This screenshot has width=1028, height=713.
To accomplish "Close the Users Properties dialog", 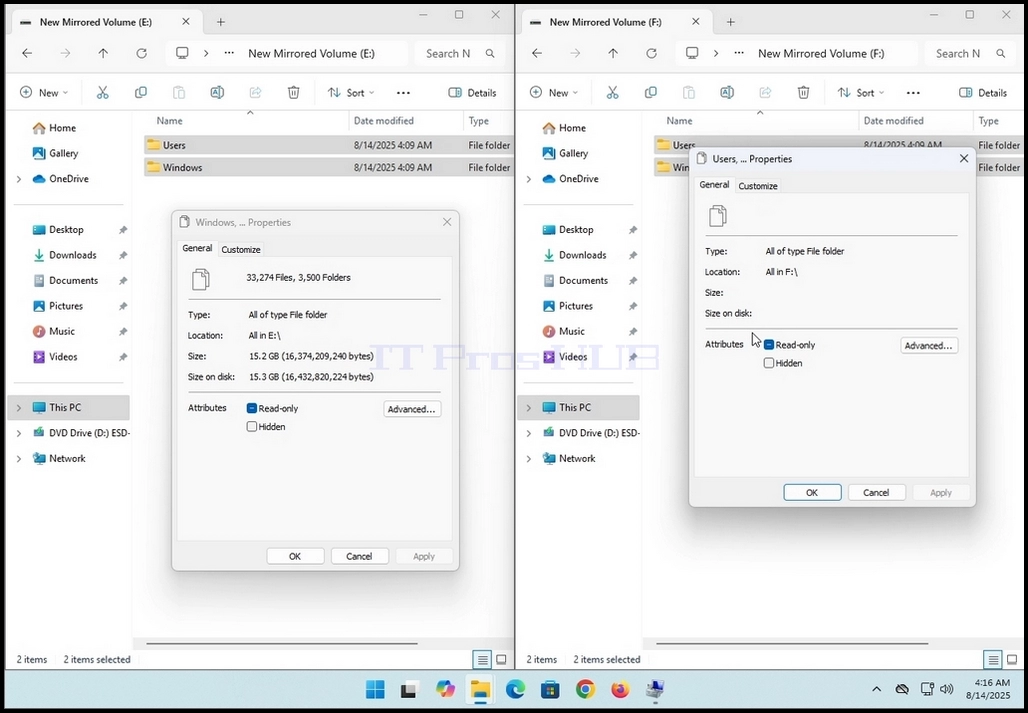I will (x=964, y=159).
